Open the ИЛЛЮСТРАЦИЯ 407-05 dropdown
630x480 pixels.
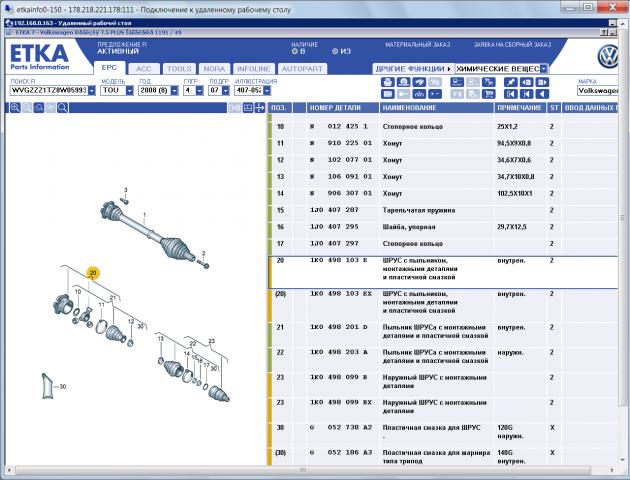(x=267, y=90)
